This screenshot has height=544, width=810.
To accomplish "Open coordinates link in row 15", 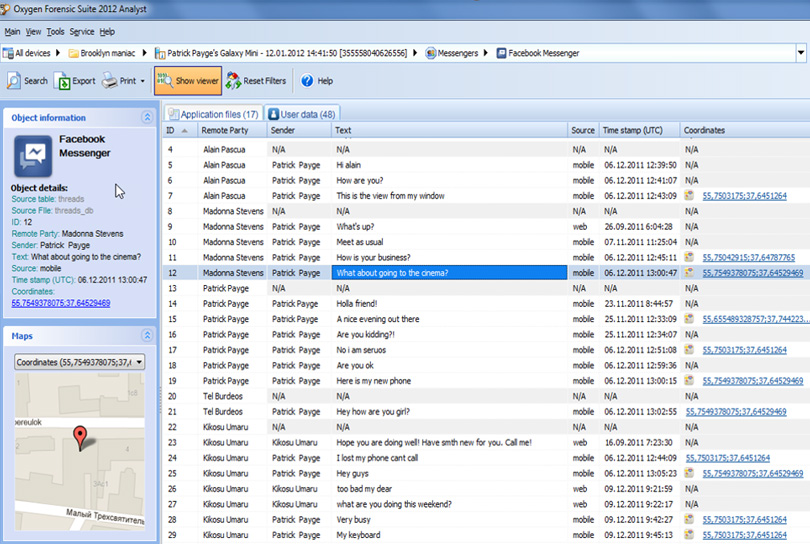I will pos(756,319).
